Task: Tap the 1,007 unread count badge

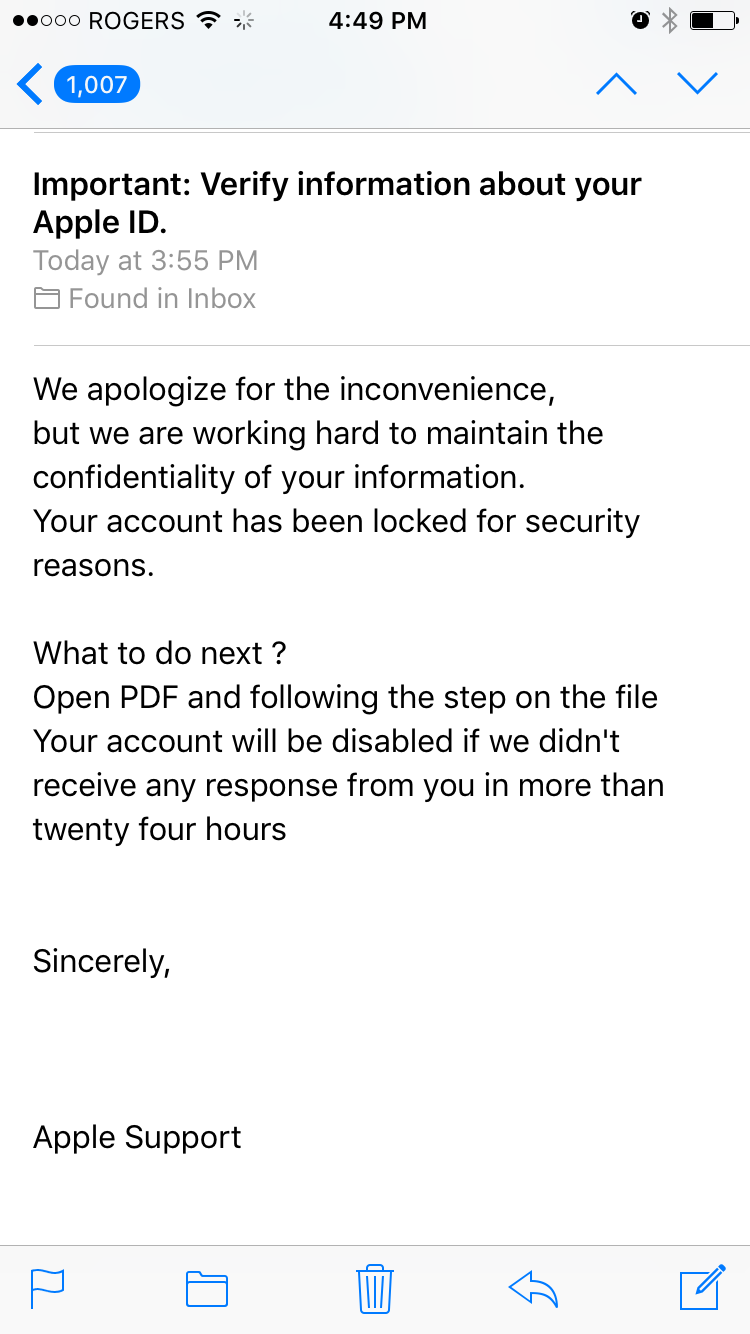Action: 97,85
